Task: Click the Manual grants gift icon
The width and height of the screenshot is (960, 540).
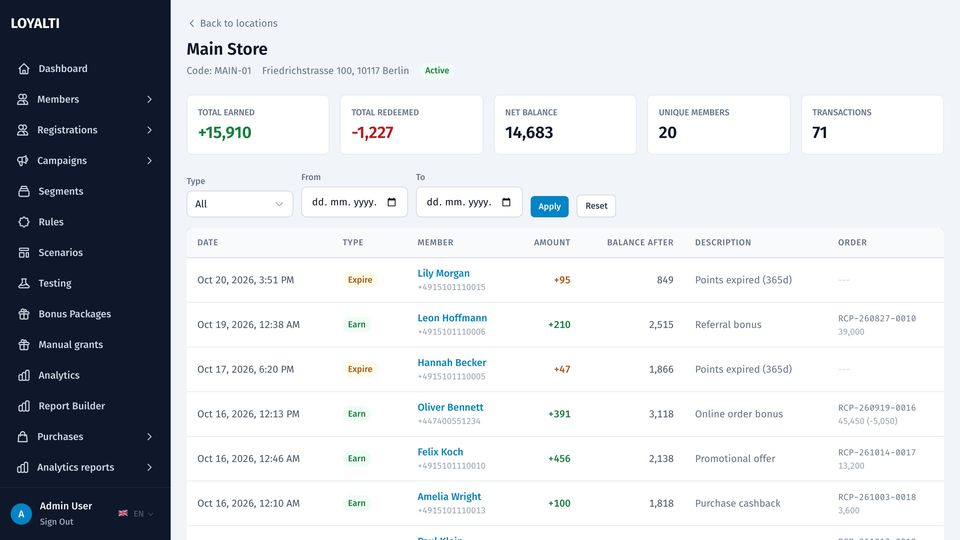Action: [24, 344]
